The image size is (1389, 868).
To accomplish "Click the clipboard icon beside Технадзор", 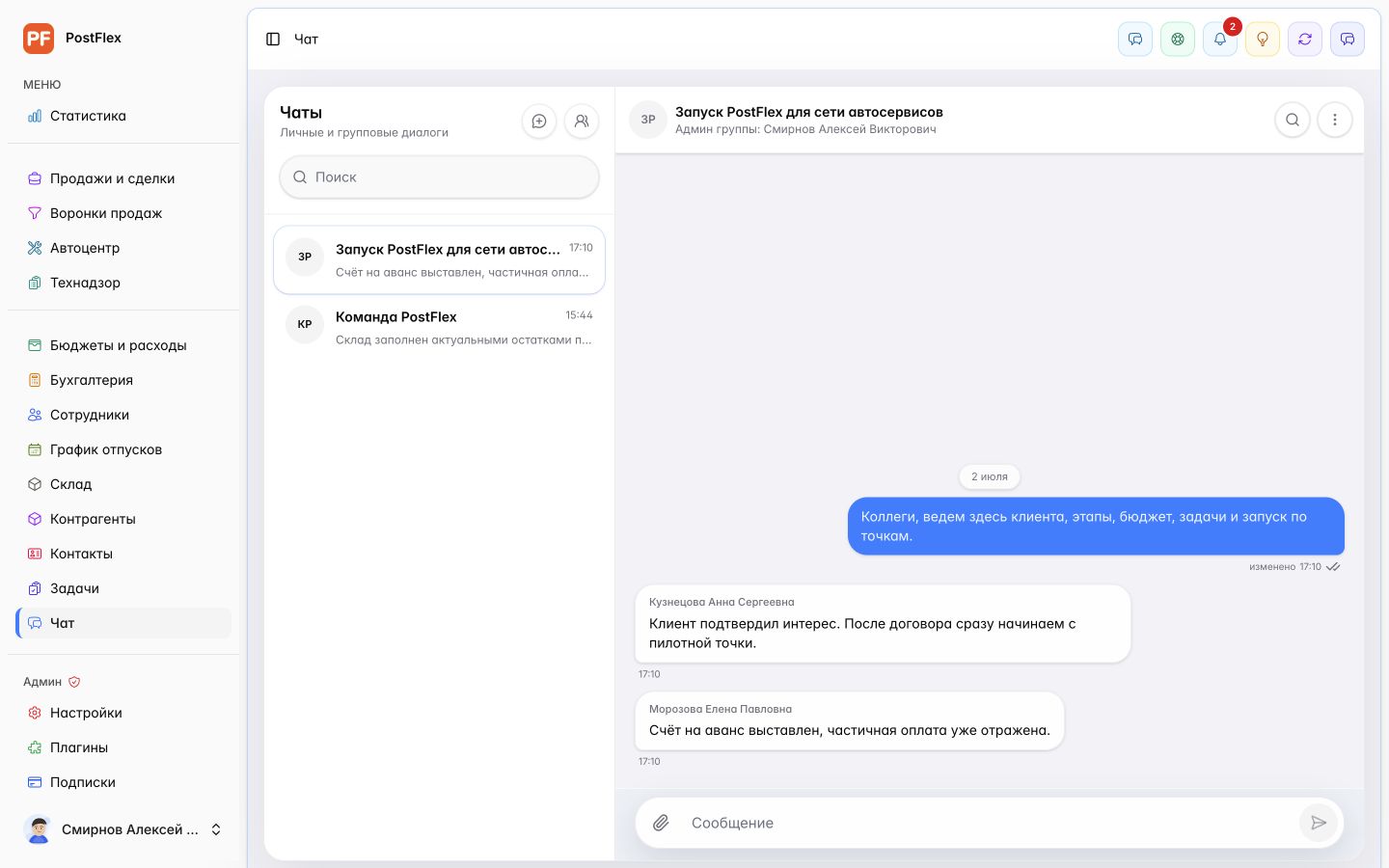I will click(35, 283).
